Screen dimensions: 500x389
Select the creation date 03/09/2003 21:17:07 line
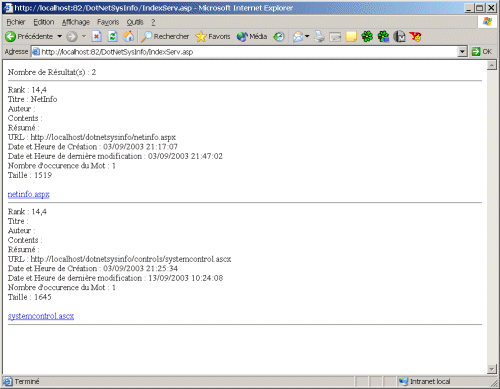[x=93, y=147]
